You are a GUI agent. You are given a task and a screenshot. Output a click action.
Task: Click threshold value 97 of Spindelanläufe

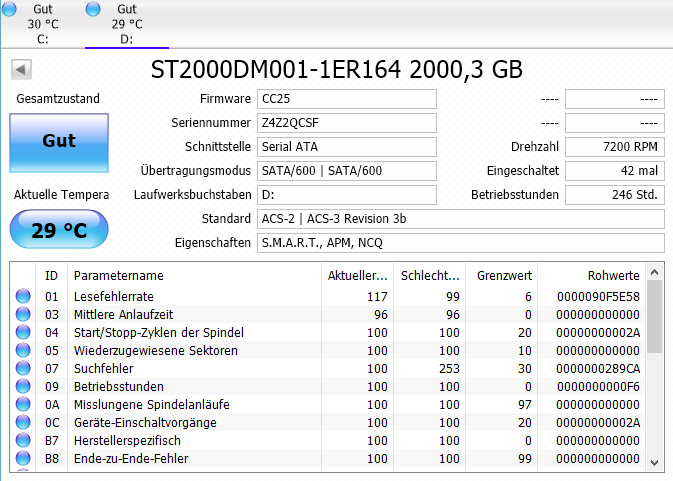coord(524,405)
